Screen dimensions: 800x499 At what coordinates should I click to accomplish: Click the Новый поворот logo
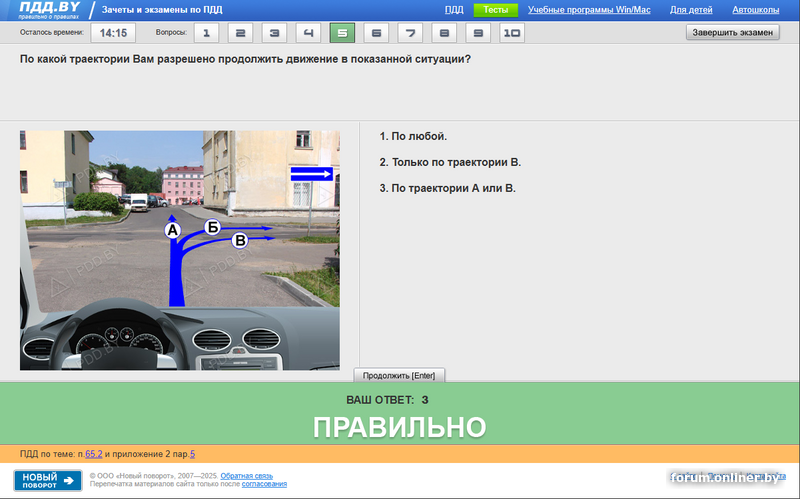tap(48, 480)
